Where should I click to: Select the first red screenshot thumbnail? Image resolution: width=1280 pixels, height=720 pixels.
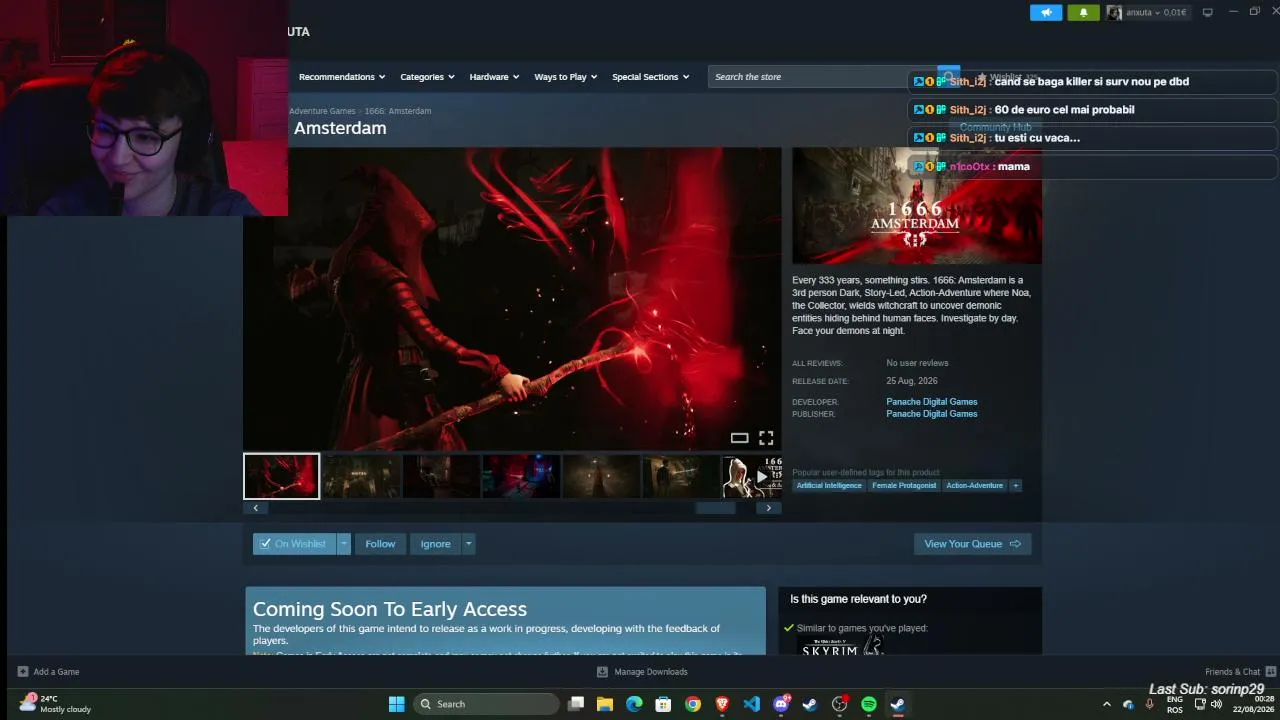281,476
